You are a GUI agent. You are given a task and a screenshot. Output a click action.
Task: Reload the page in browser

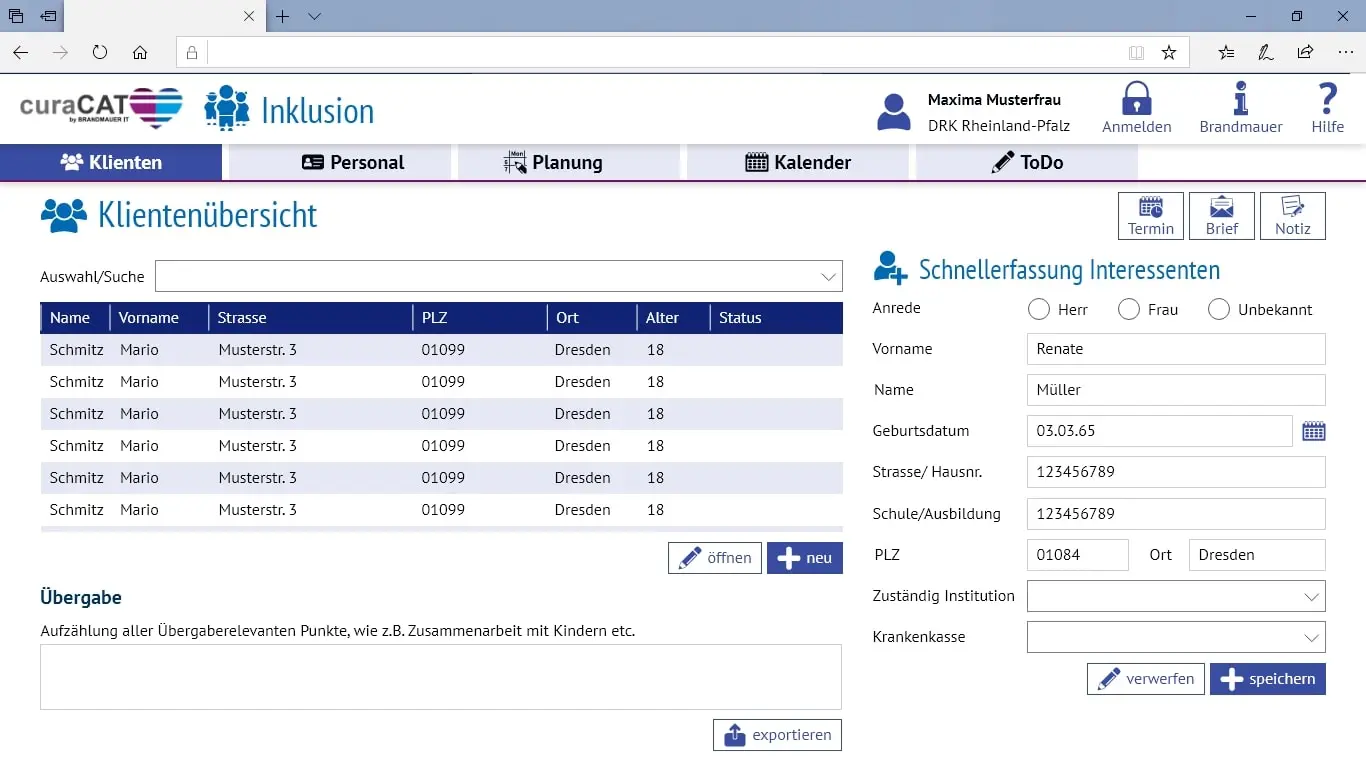coord(100,53)
